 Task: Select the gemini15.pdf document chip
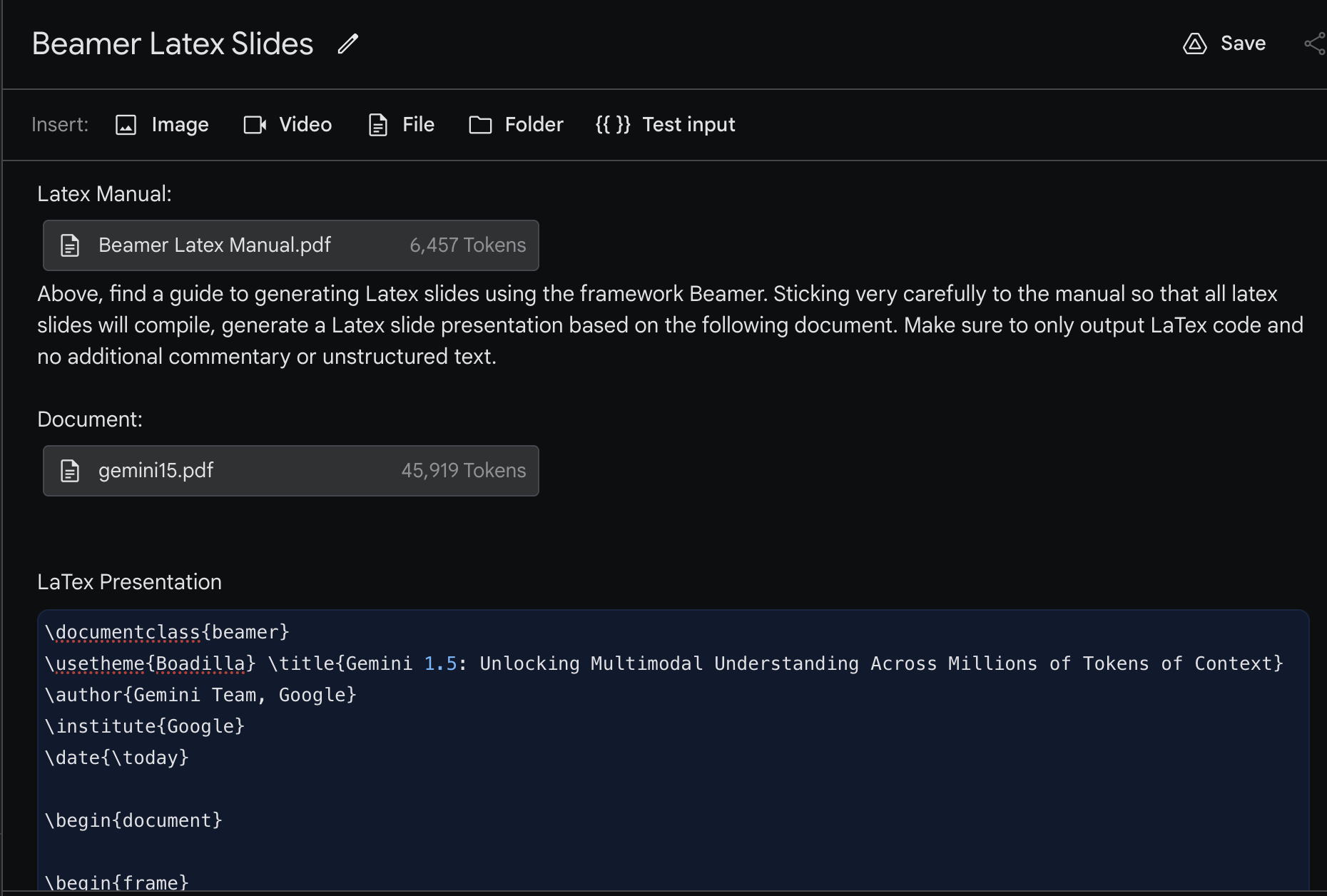pyautogui.click(x=156, y=471)
